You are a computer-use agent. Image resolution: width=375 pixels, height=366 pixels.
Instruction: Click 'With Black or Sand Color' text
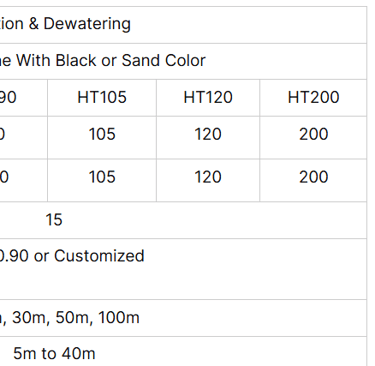tap(111, 61)
